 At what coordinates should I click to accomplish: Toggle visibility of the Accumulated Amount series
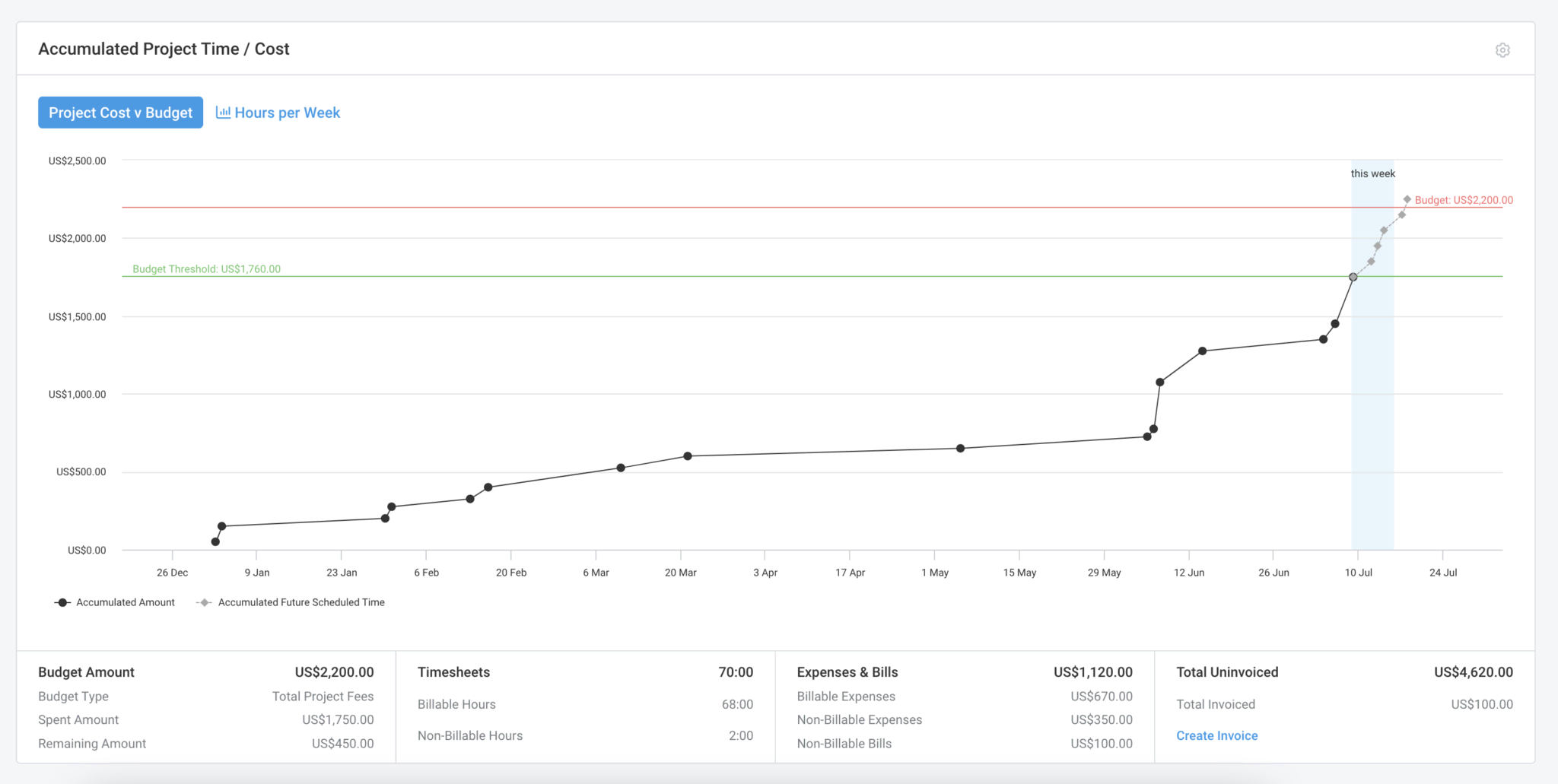pos(125,601)
